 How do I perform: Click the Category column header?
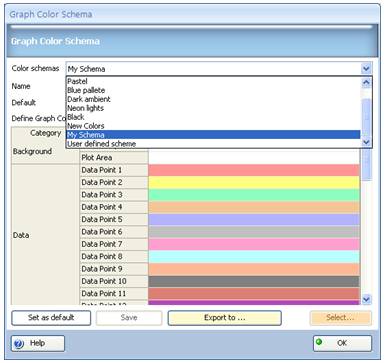tap(45, 133)
